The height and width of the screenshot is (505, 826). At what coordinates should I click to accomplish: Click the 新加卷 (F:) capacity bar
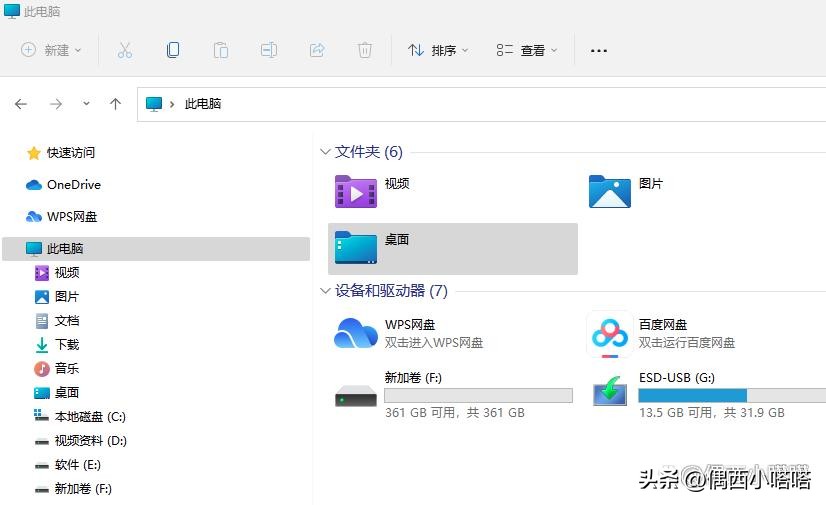(x=478, y=395)
